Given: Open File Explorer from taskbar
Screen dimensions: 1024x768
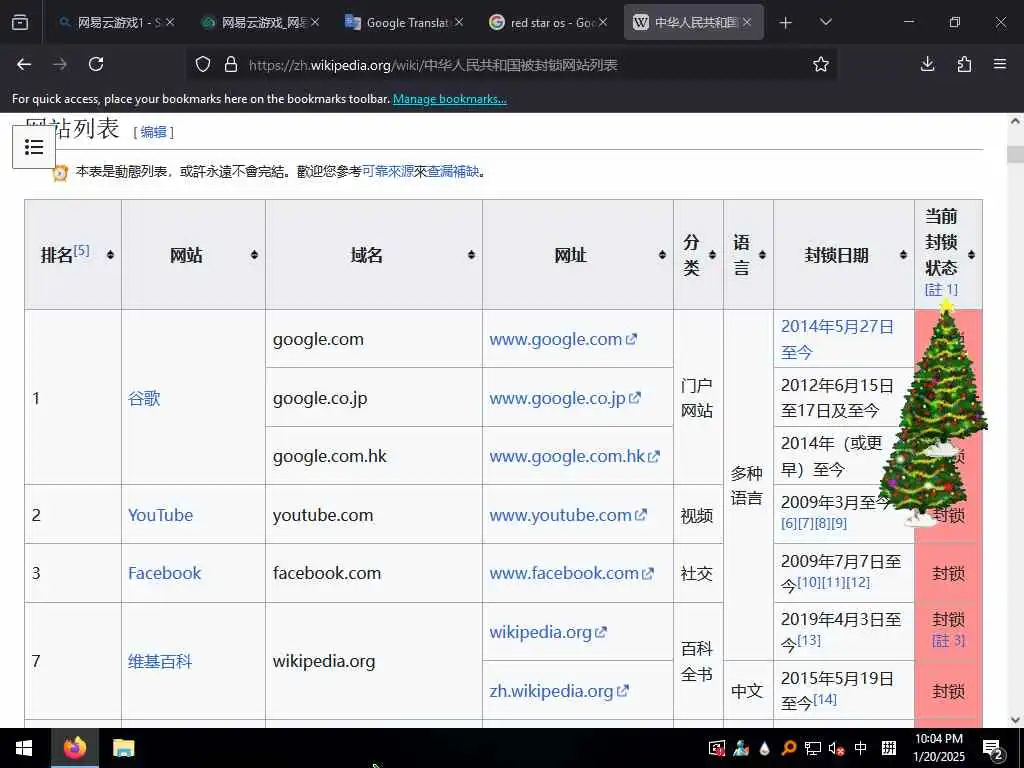Looking at the screenshot, I should 123,748.
